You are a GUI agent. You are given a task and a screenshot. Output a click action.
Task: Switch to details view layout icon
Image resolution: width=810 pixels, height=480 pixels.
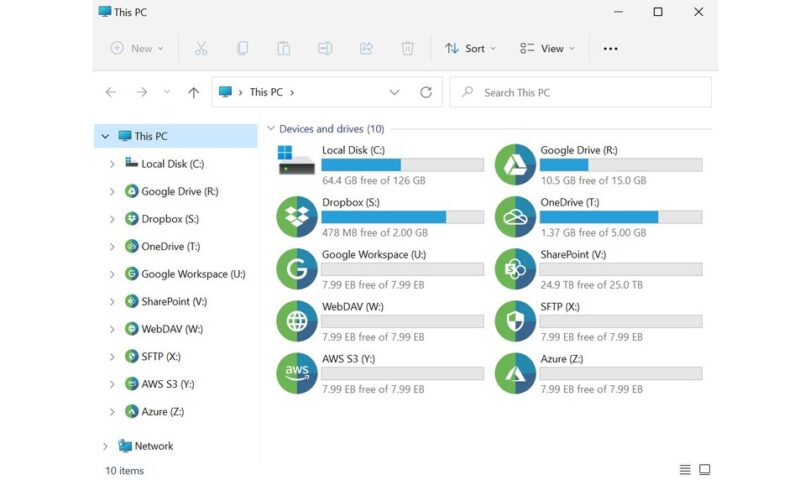(x=685, y=470)
